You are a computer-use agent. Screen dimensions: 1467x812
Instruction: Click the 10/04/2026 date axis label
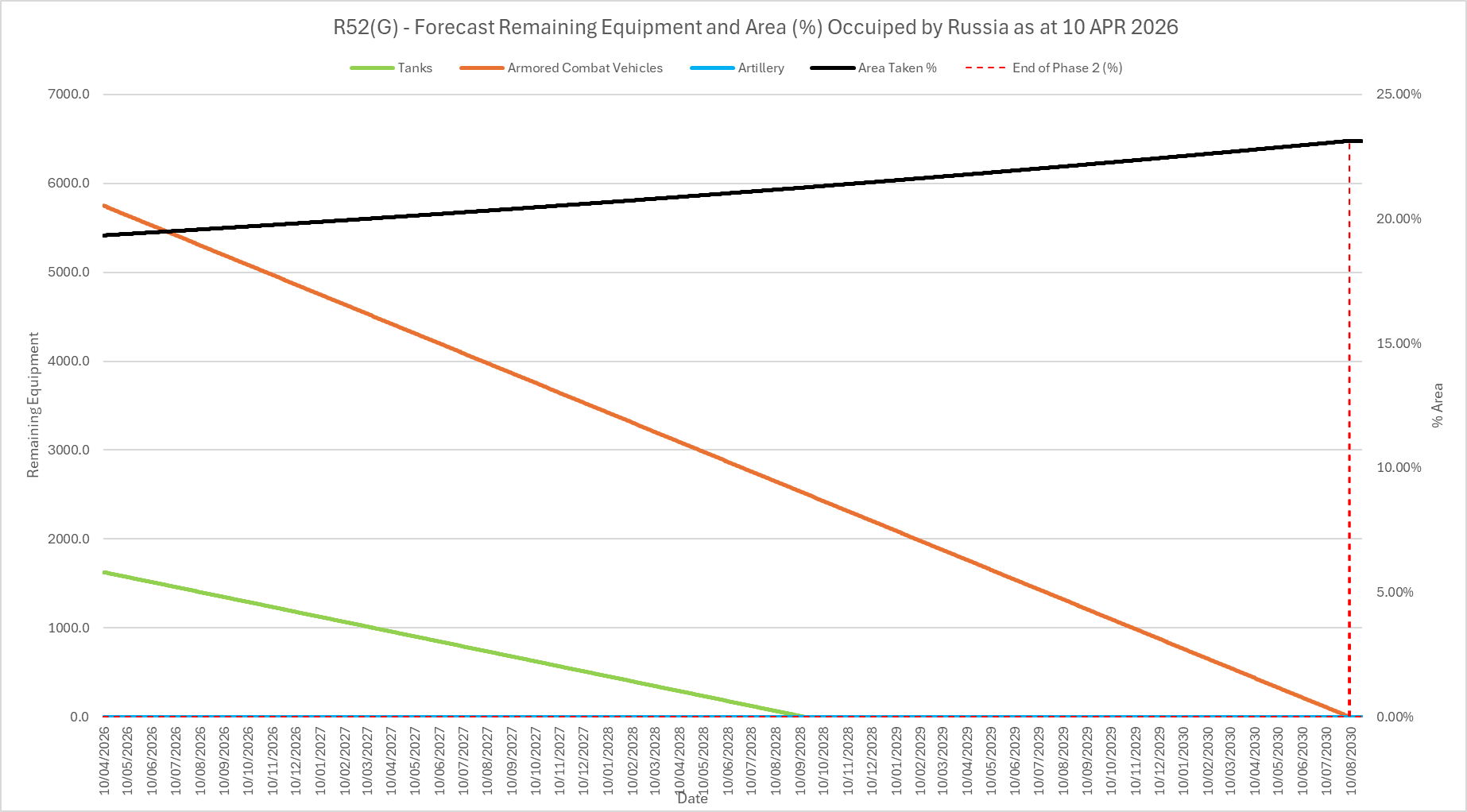pos(104,760)
